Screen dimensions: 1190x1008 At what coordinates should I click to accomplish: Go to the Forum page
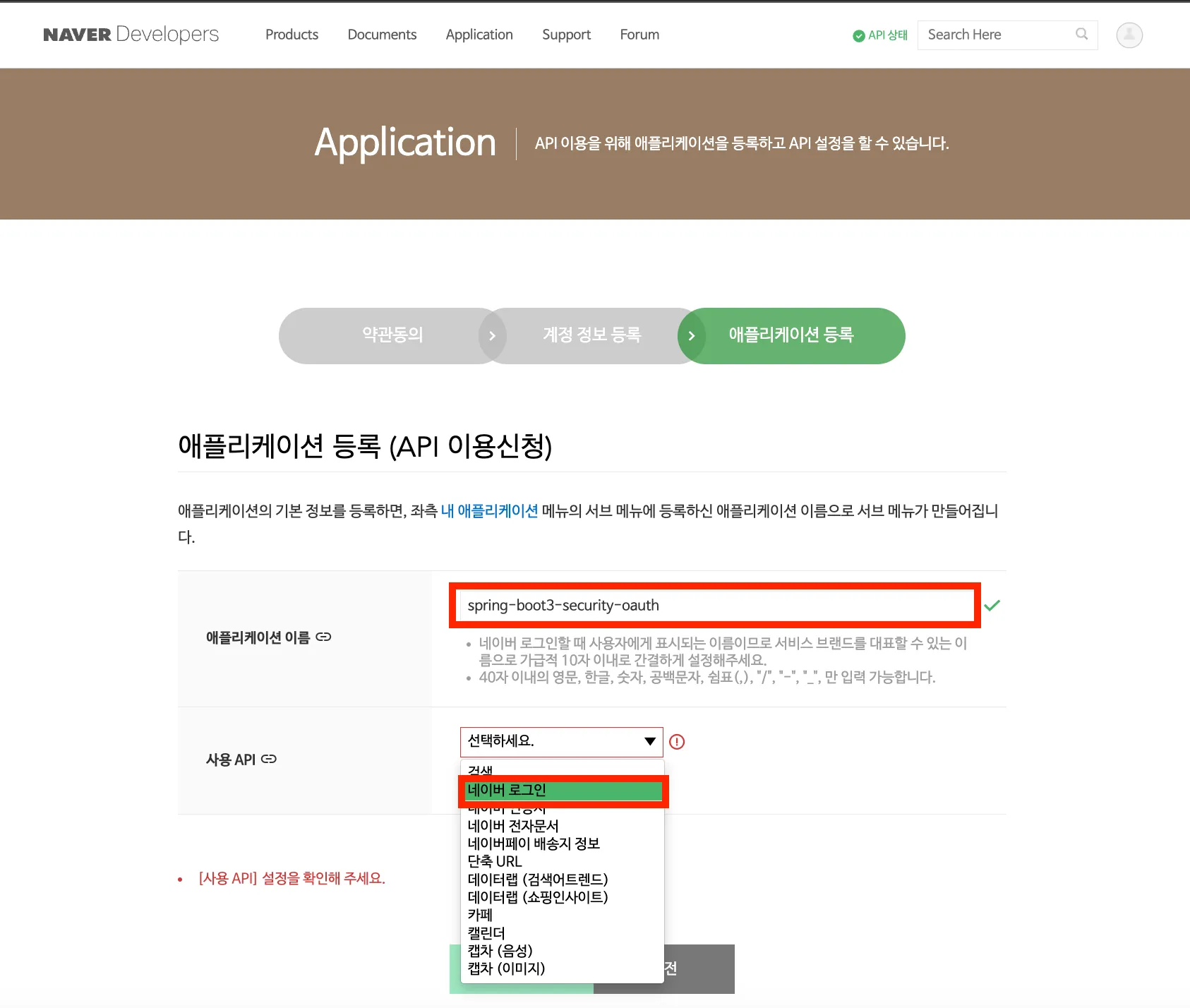[x=639, y=35]
